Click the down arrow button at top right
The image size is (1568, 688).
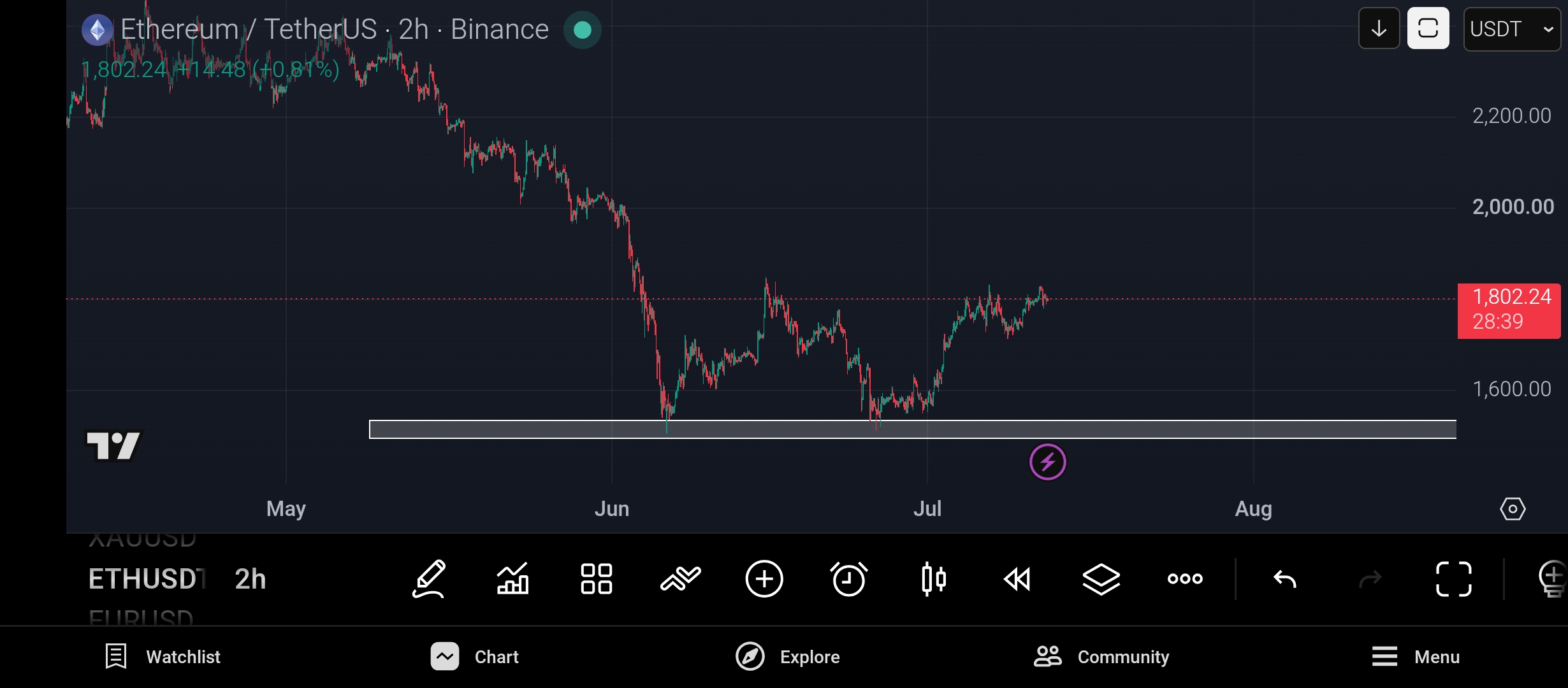click(x=1379, y=29)
